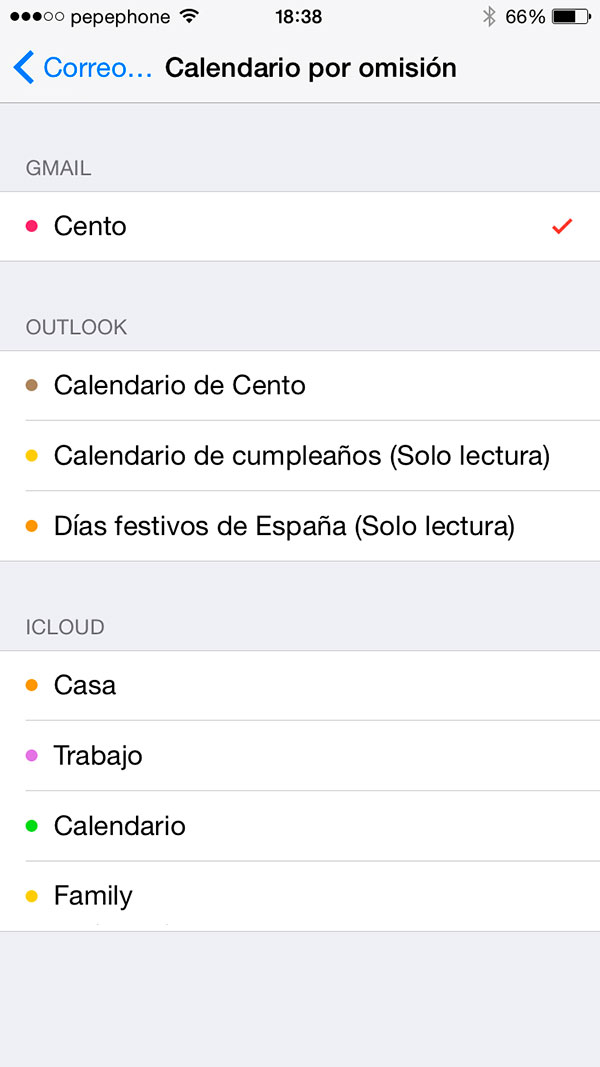Tap the back chevron arrow icon
Screen dimensions: 600x1067
[x=24, y=68]
